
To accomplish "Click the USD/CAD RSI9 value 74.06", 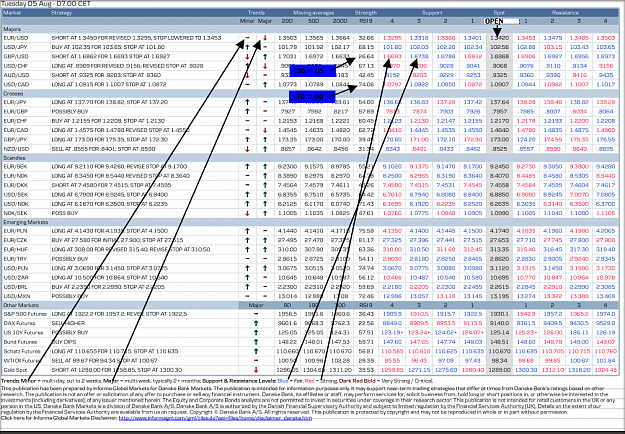I will (366, 84).
